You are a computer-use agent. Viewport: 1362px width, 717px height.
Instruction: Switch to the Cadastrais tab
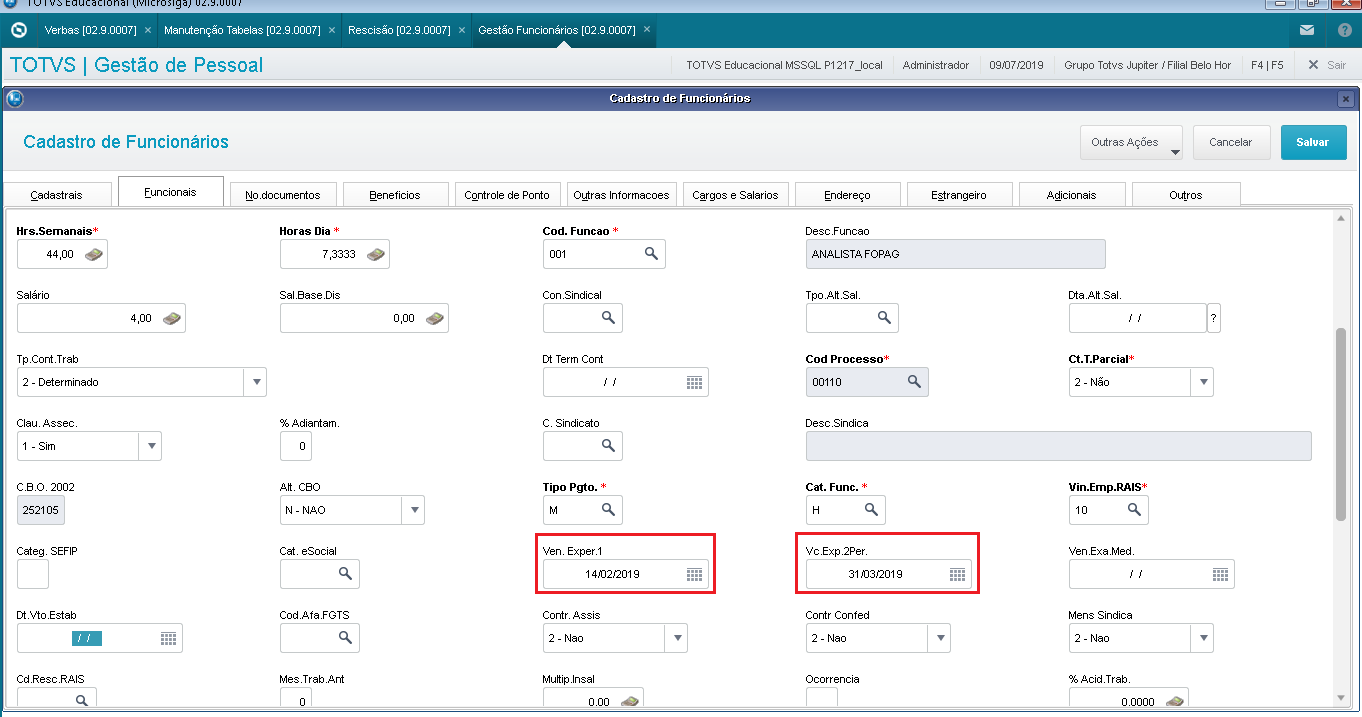coord(57,195)
